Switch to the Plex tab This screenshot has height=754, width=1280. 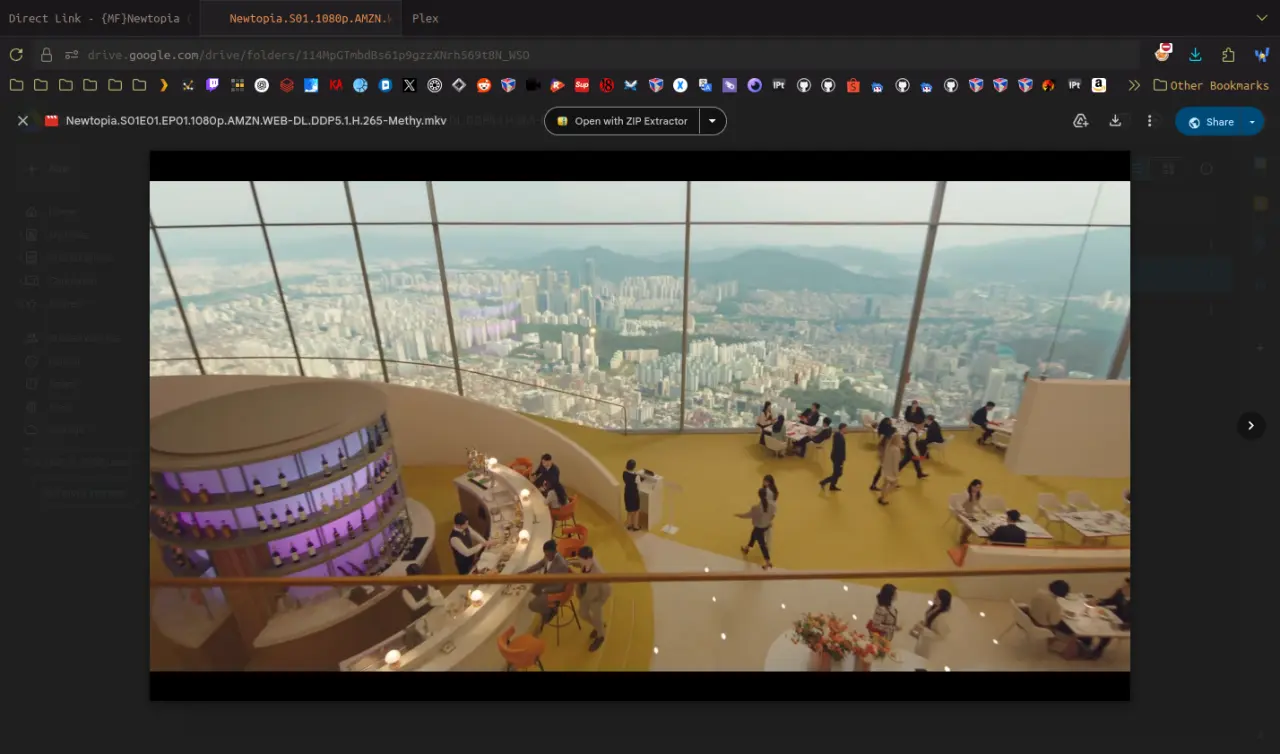coord(425,18)
